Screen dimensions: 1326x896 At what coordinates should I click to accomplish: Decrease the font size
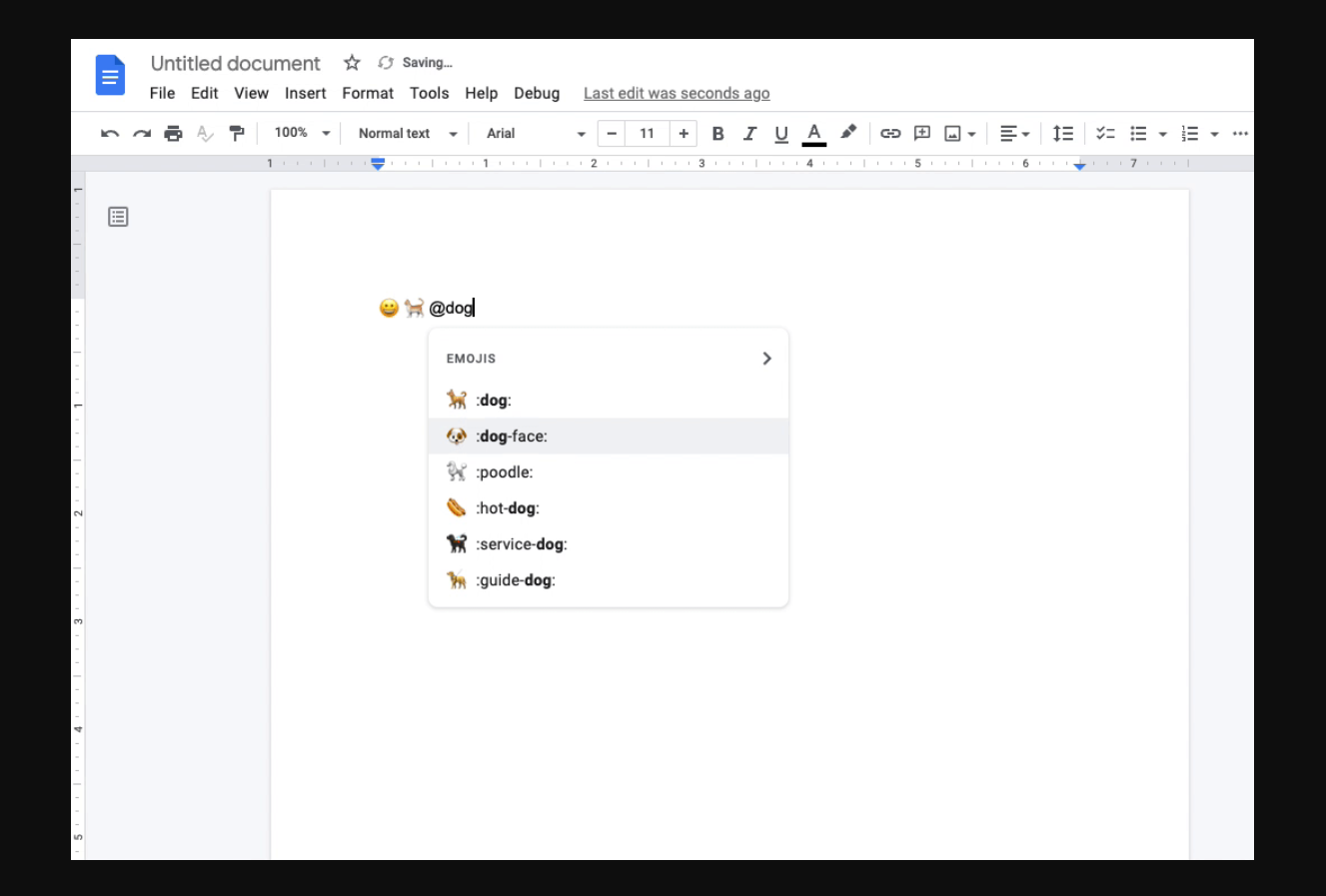(612, 134)
